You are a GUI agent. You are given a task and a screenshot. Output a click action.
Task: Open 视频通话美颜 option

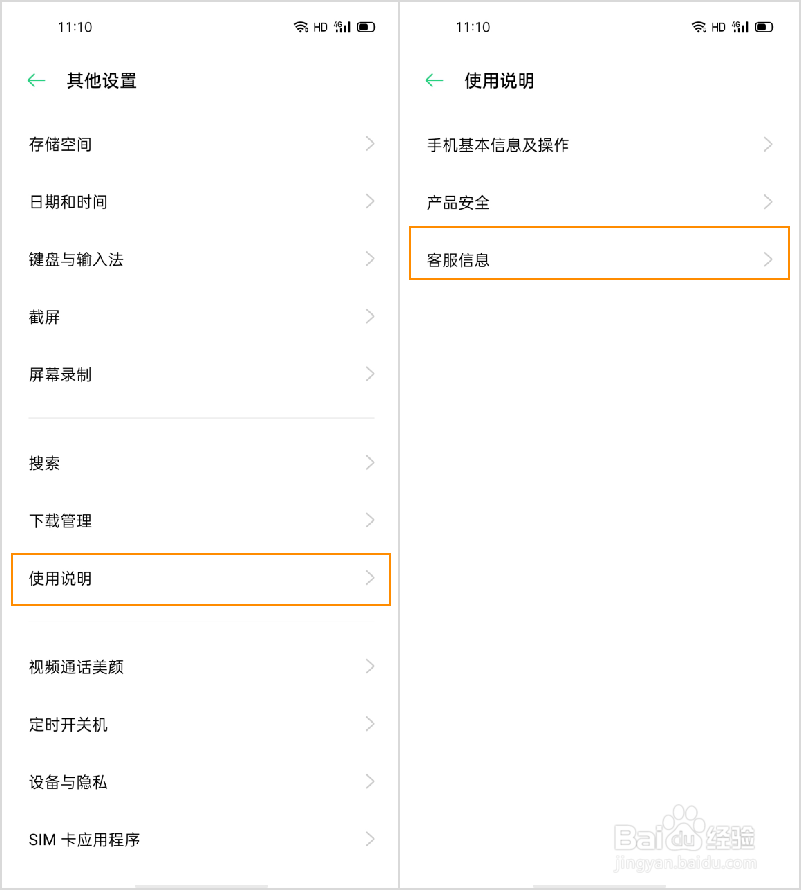point(201,666)
